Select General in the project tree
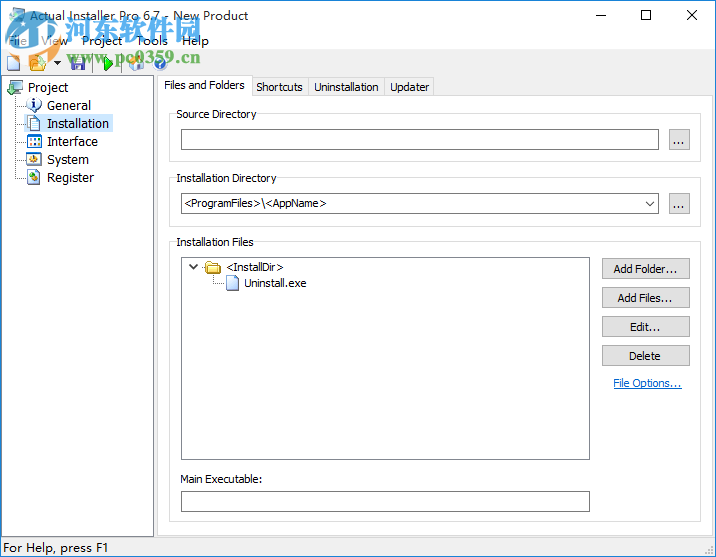This screenshot has width=716, height=557. coord(69,105)
